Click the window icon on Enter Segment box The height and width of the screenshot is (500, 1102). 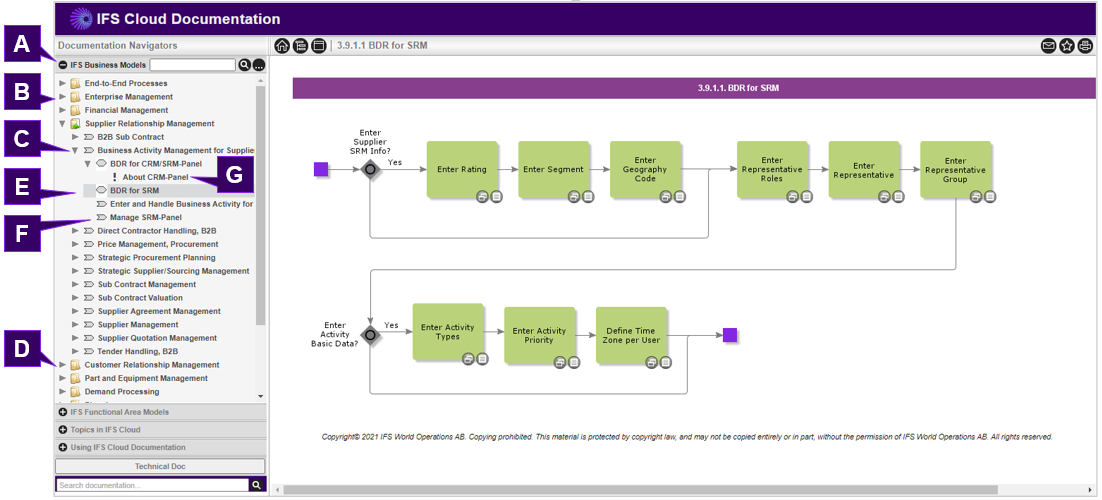pos(574,197)
